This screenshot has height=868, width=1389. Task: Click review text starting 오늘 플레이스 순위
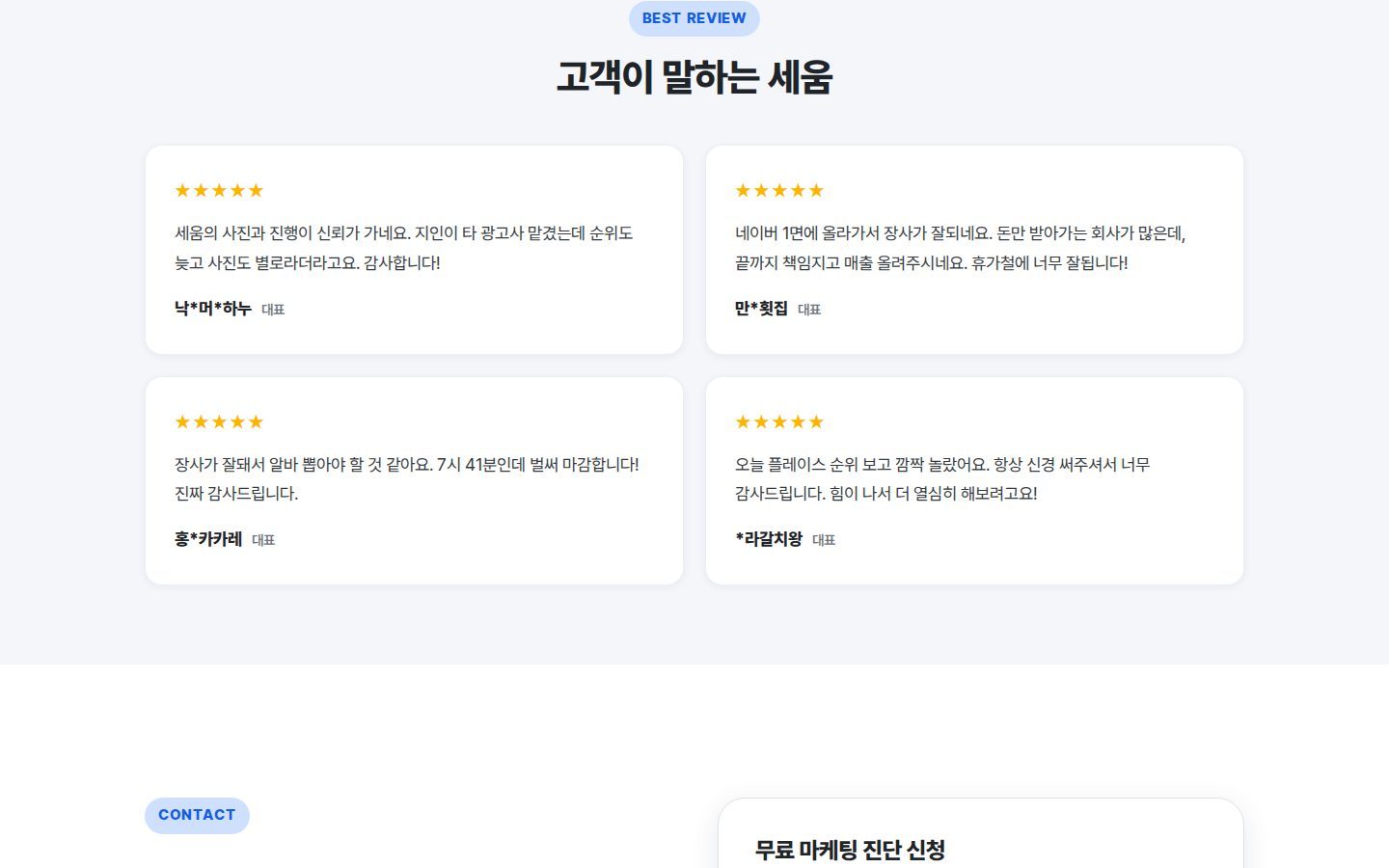[942, 478]
